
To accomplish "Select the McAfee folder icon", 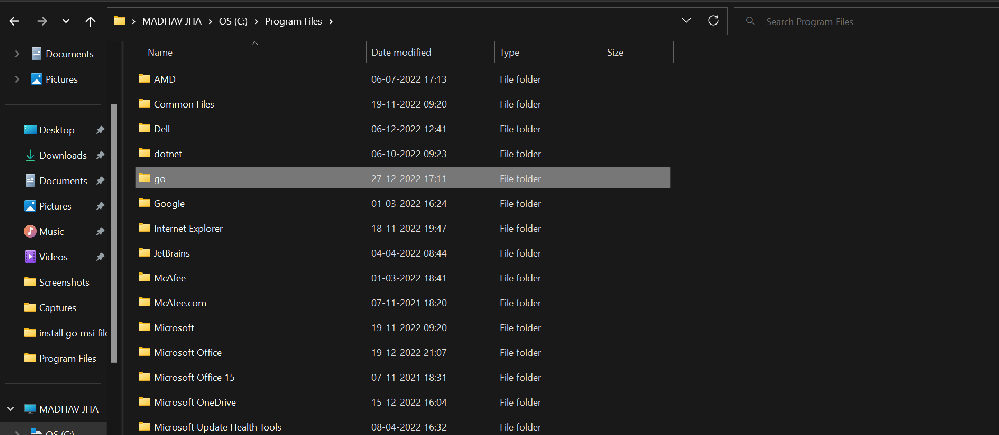I will tap(144, 278).
